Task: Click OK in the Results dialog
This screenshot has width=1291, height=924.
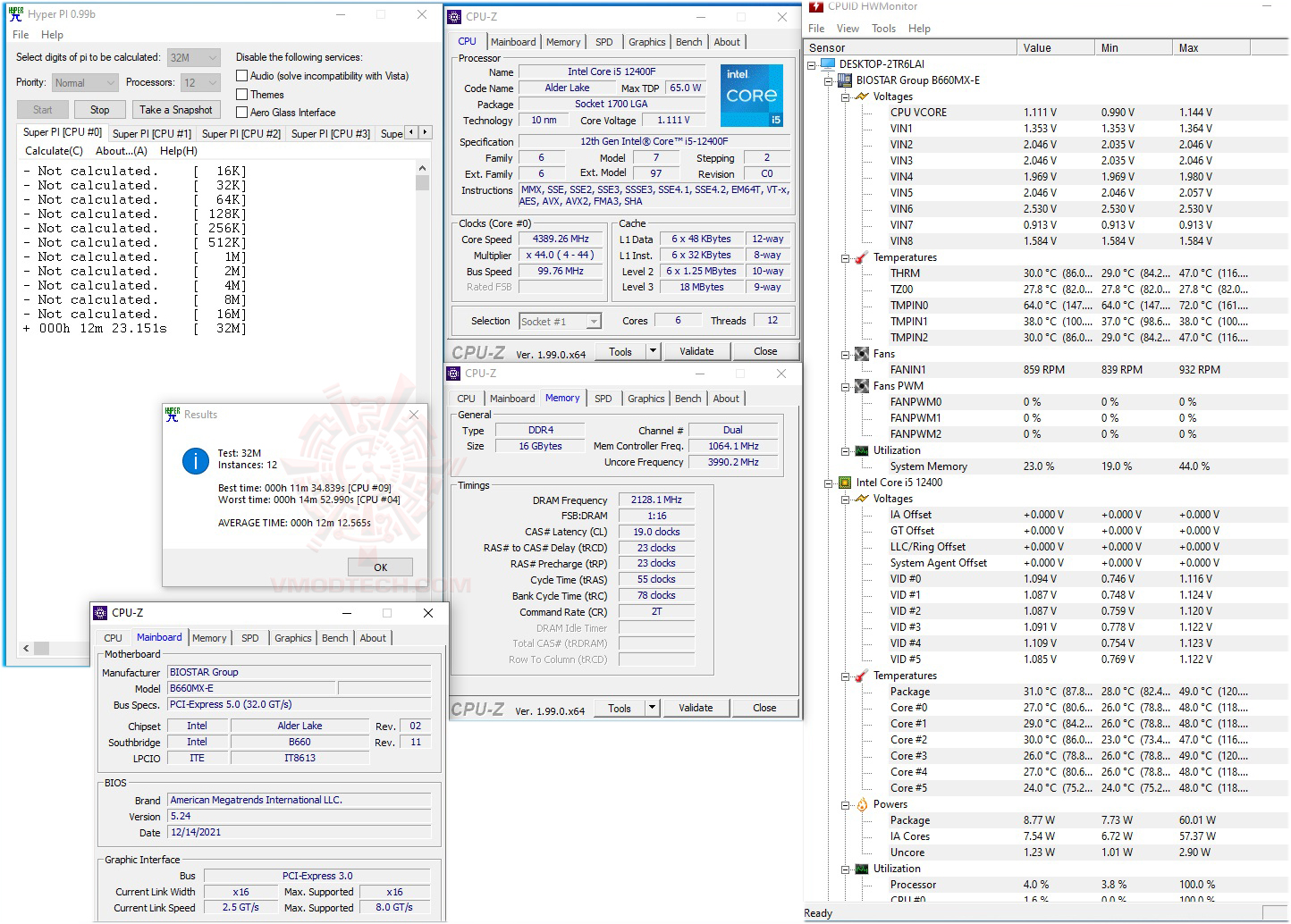Action: tap(380, 567)
